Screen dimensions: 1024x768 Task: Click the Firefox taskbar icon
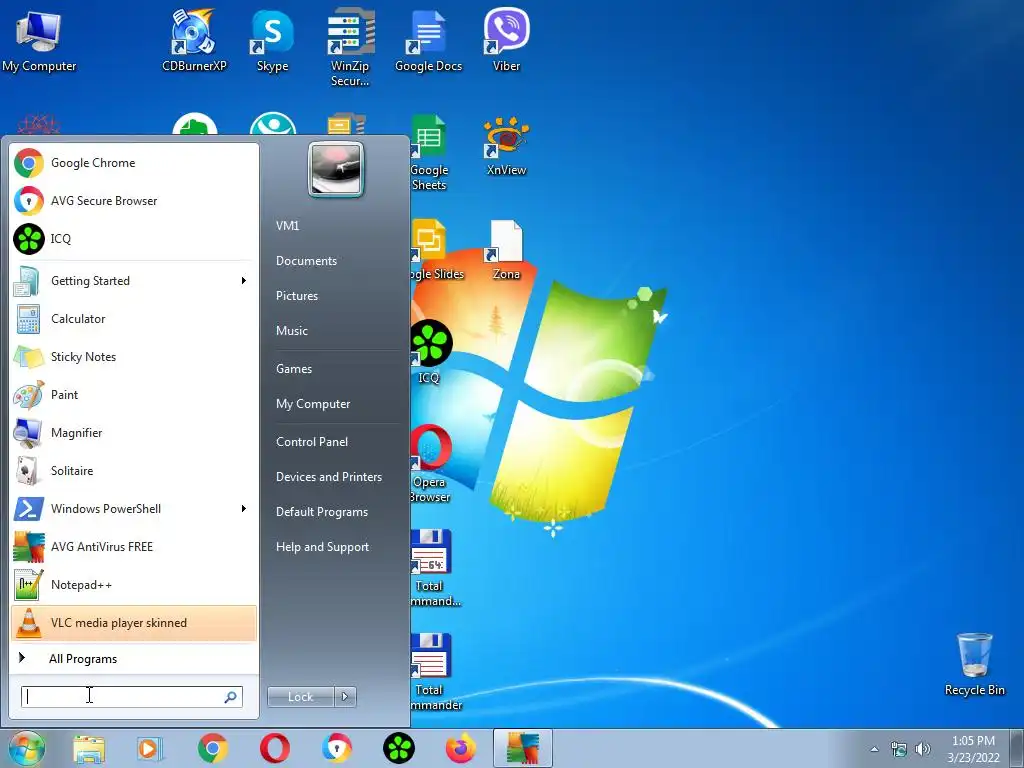click(x=460, y=748)
